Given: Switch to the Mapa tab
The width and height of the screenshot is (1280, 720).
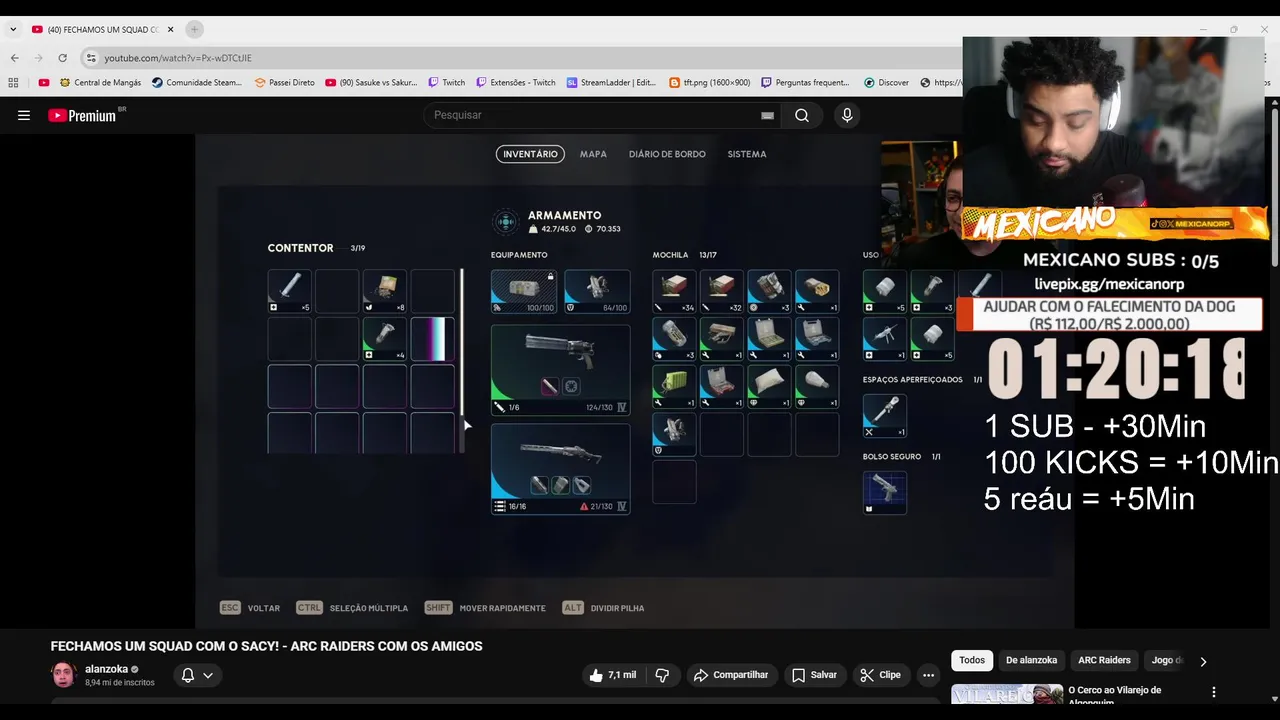Looking at the screenshot, I should (x=593, y=154).
